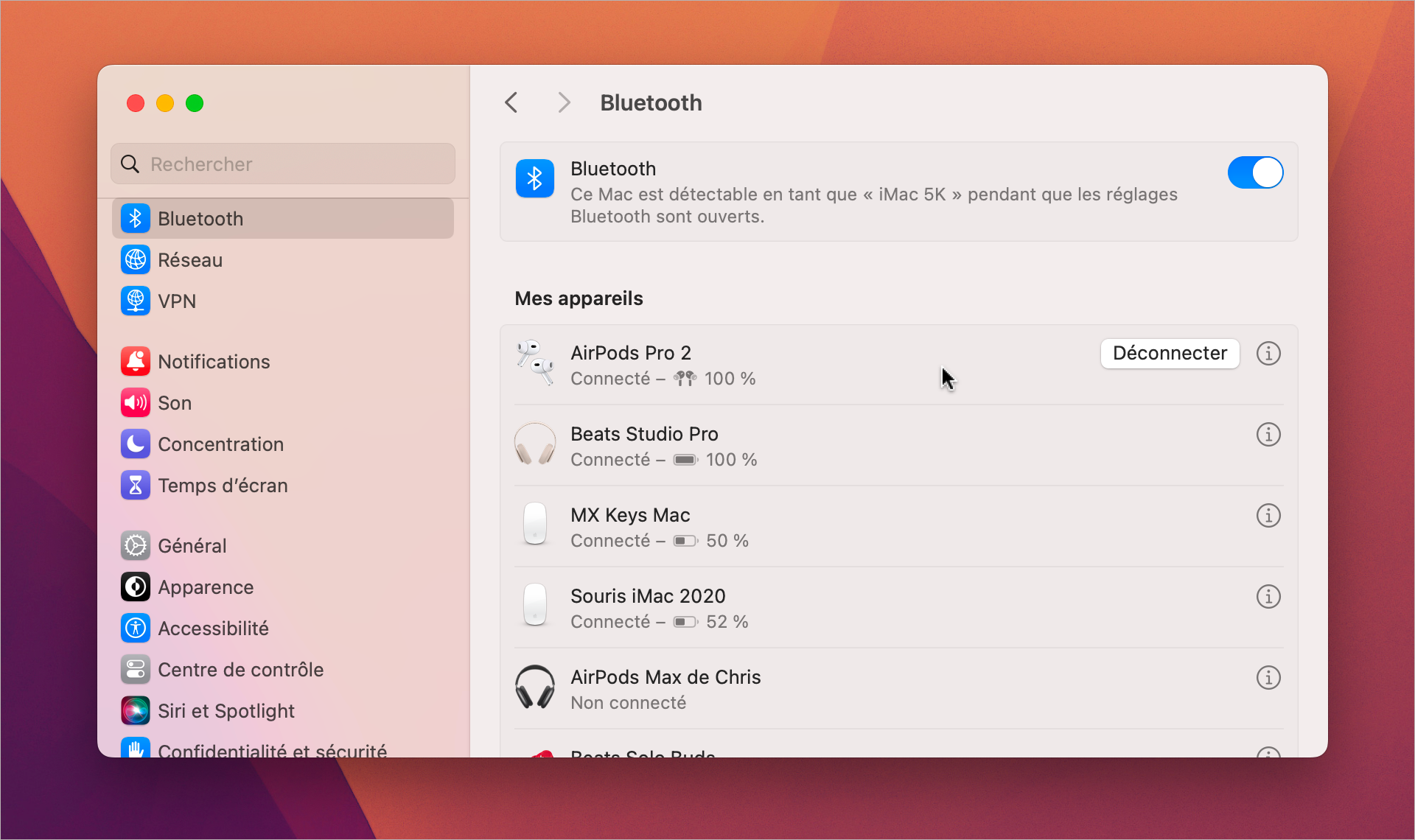Open Concentration focus settings

coord(220,444)
